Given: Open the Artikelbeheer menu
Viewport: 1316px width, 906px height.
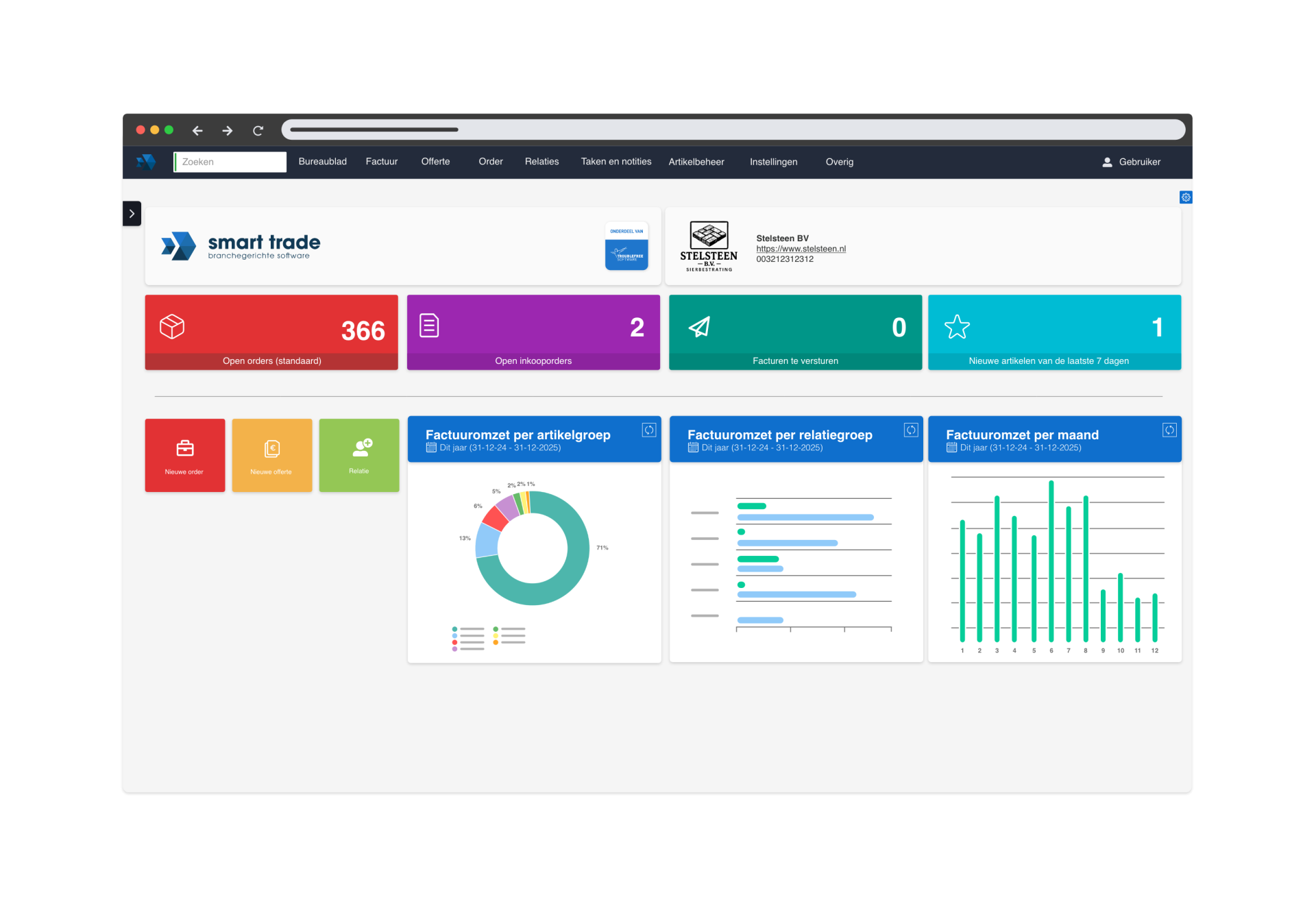Looking at the screenshot, I should coord(696,162).
